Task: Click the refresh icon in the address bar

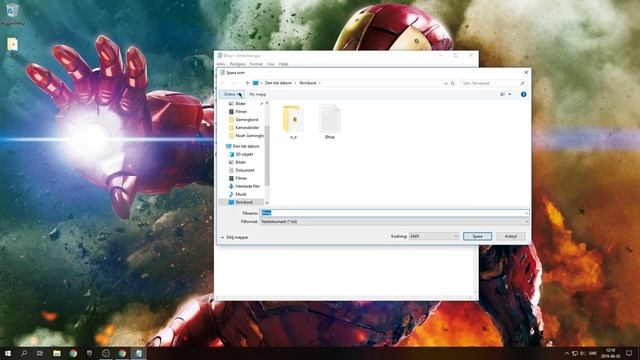Action: 453,83
